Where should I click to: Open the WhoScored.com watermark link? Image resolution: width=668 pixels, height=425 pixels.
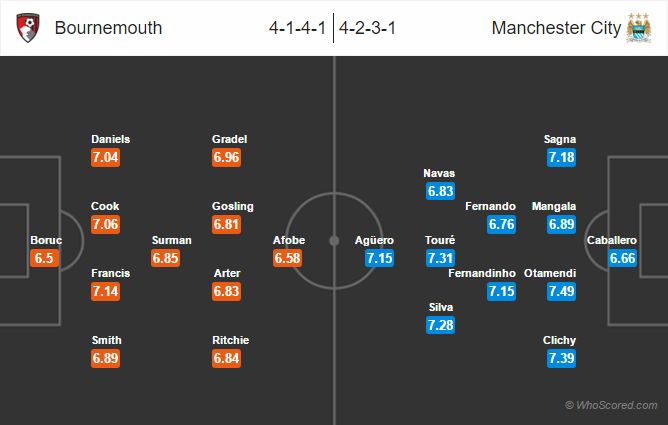coord(611,405)
